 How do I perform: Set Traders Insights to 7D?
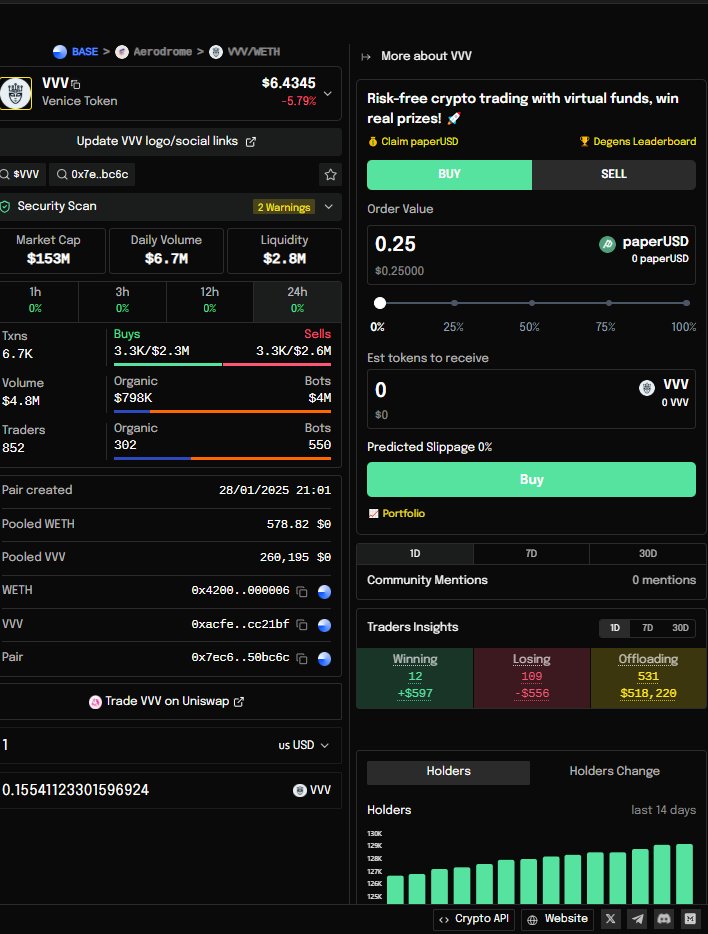pyautogui.click(x=648, y=628)
